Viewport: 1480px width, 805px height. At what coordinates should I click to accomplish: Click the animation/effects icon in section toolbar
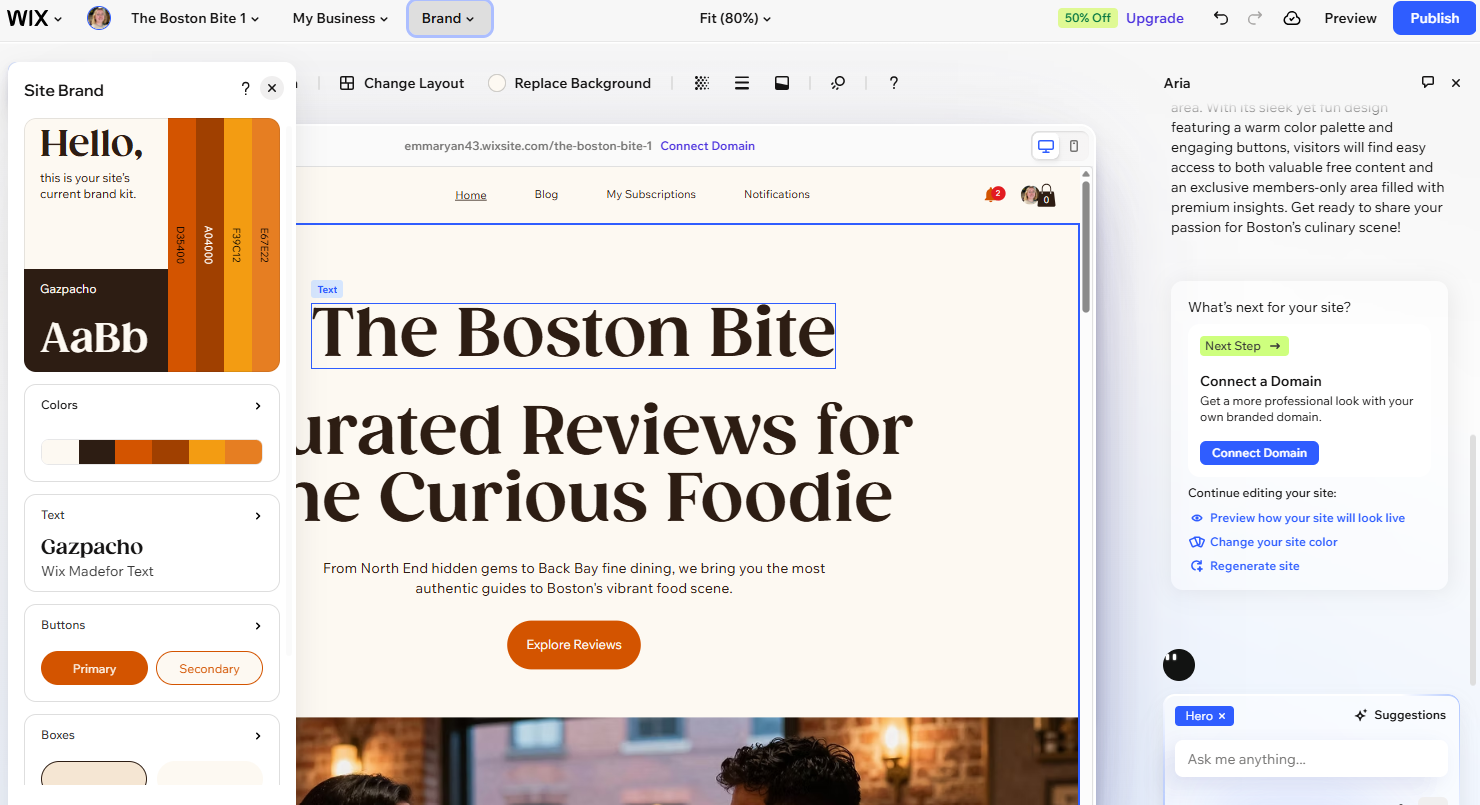(x=838, y=83)
